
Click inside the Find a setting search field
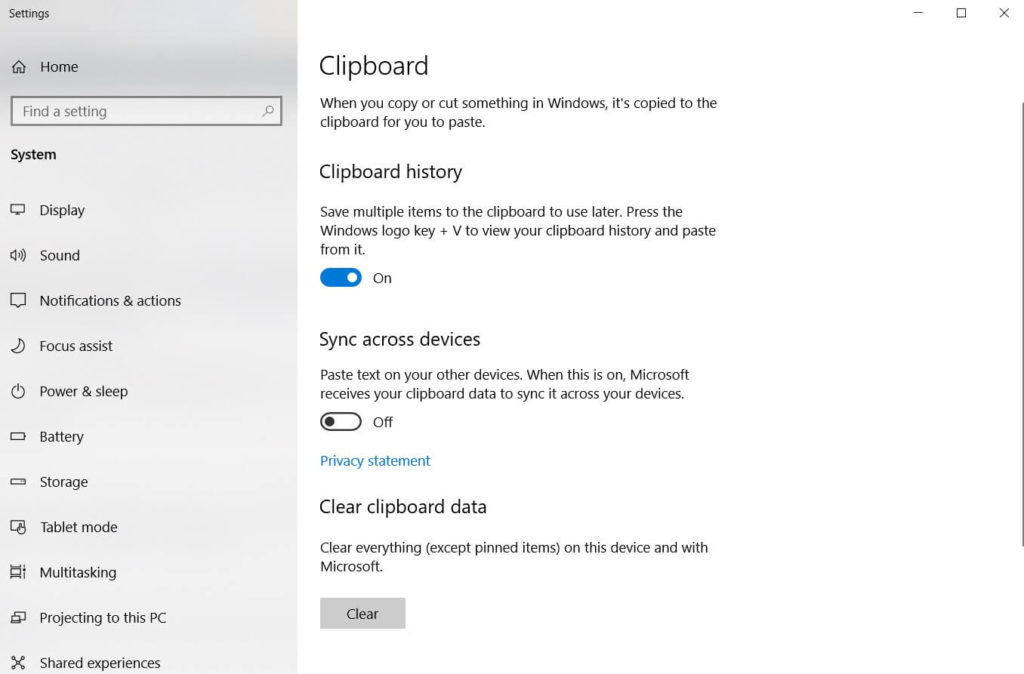(140, 111)
